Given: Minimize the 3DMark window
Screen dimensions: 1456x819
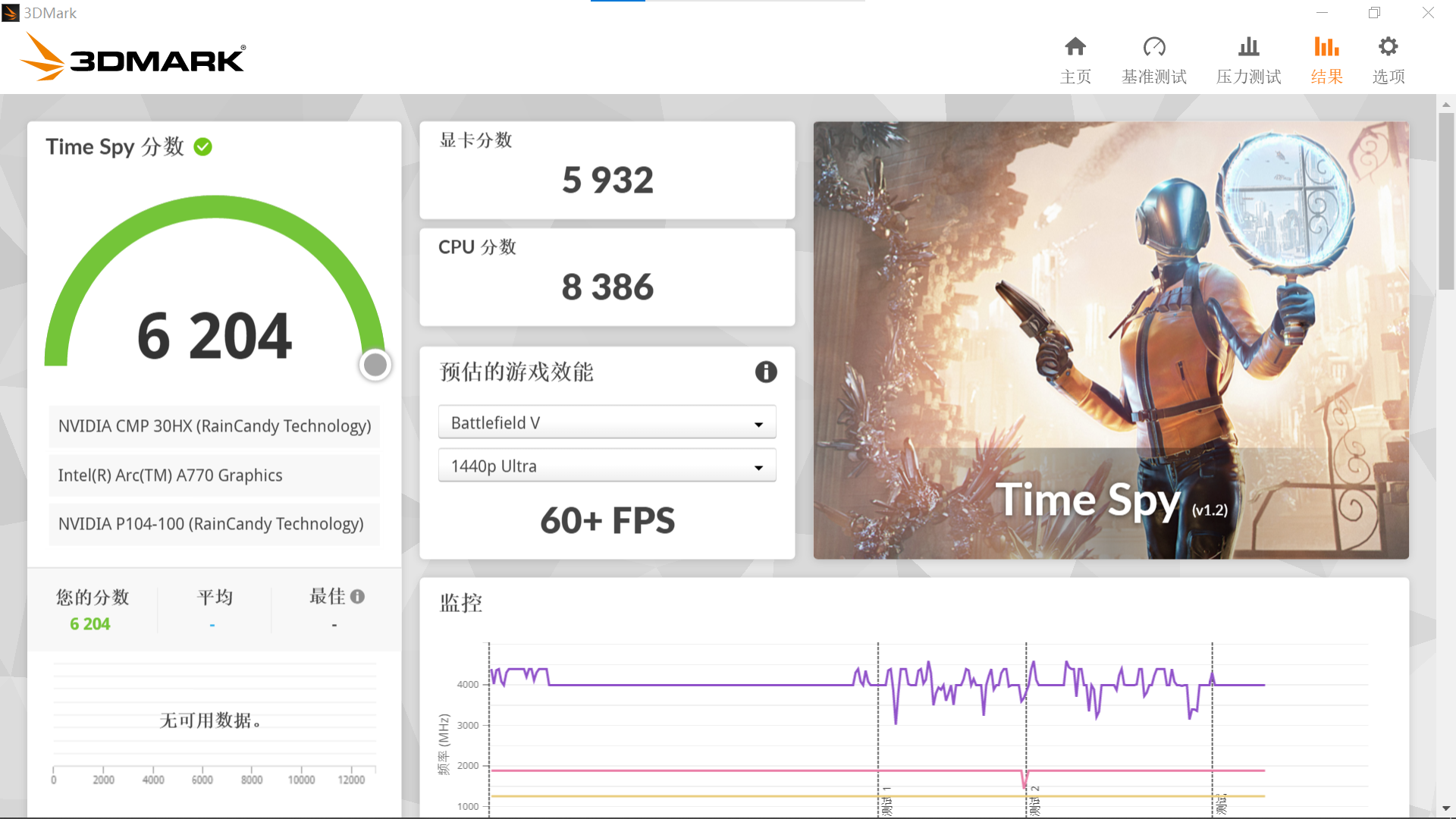Looking at the screenshot, I should [x=1322, y=13].
